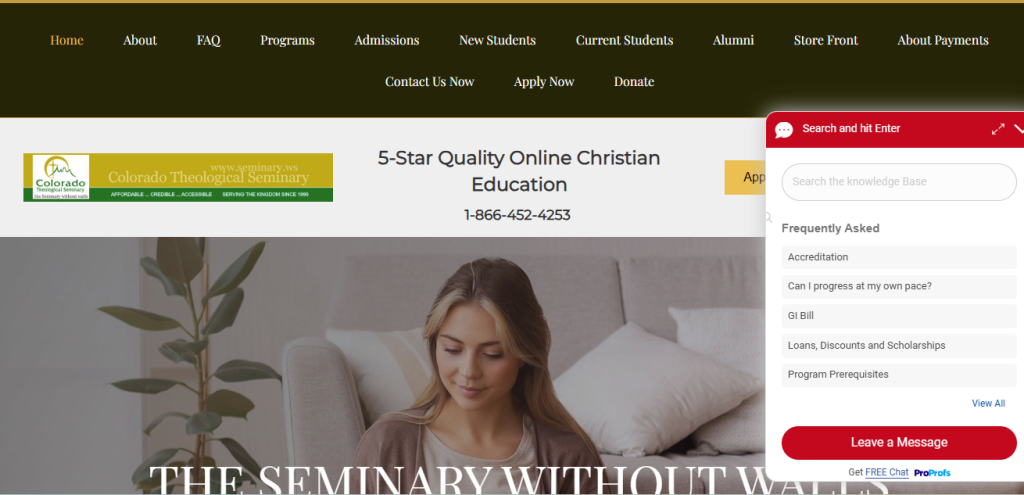
Task: Collapse chat widget using the chevron icon
Action: (x=1019, y=129)
